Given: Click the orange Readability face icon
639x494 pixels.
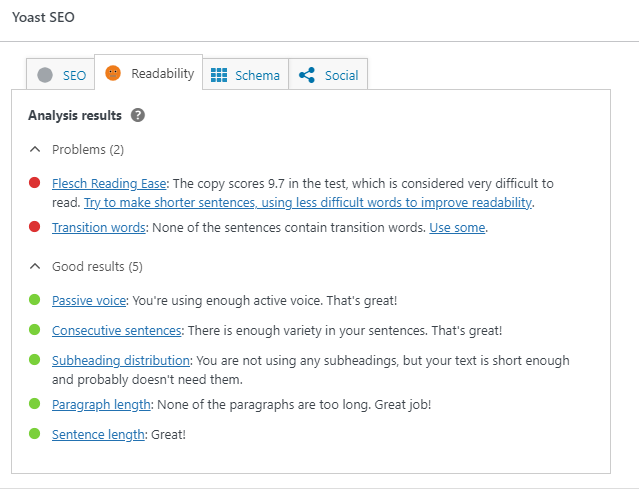Looking at the screenshot, I should (x=113, y=73).
